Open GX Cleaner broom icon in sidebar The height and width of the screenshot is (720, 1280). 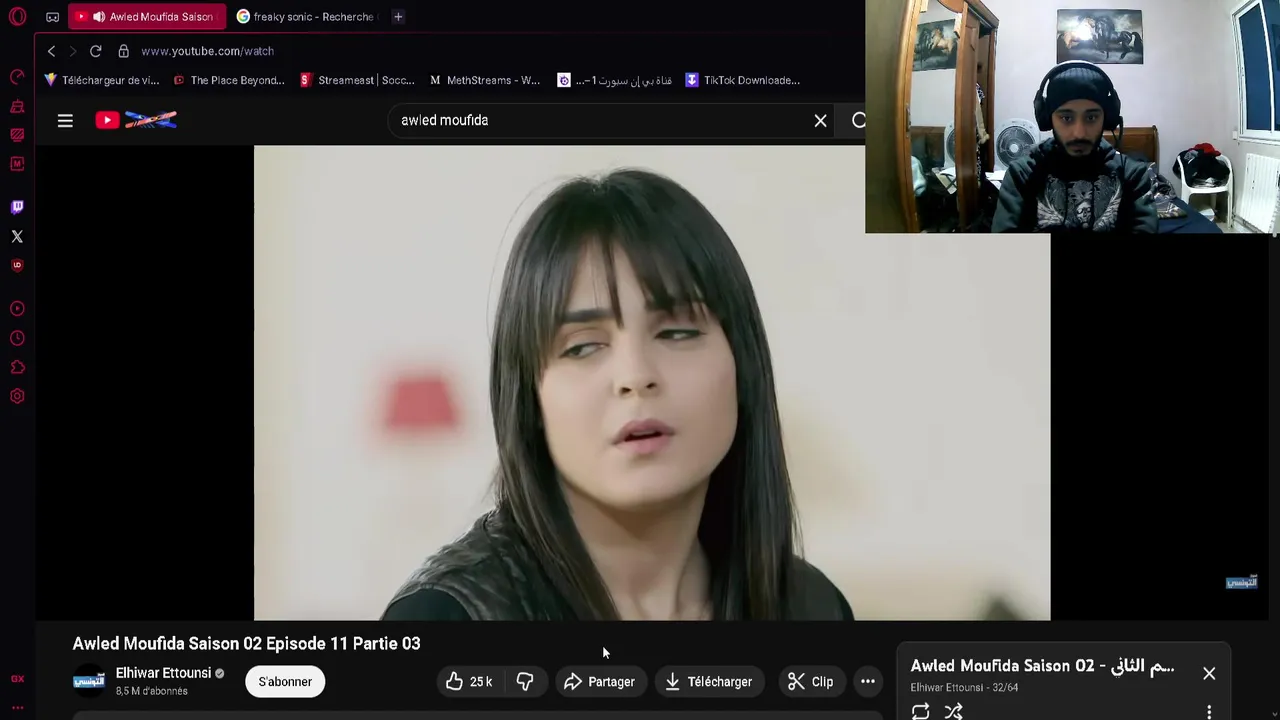point(17,106)
